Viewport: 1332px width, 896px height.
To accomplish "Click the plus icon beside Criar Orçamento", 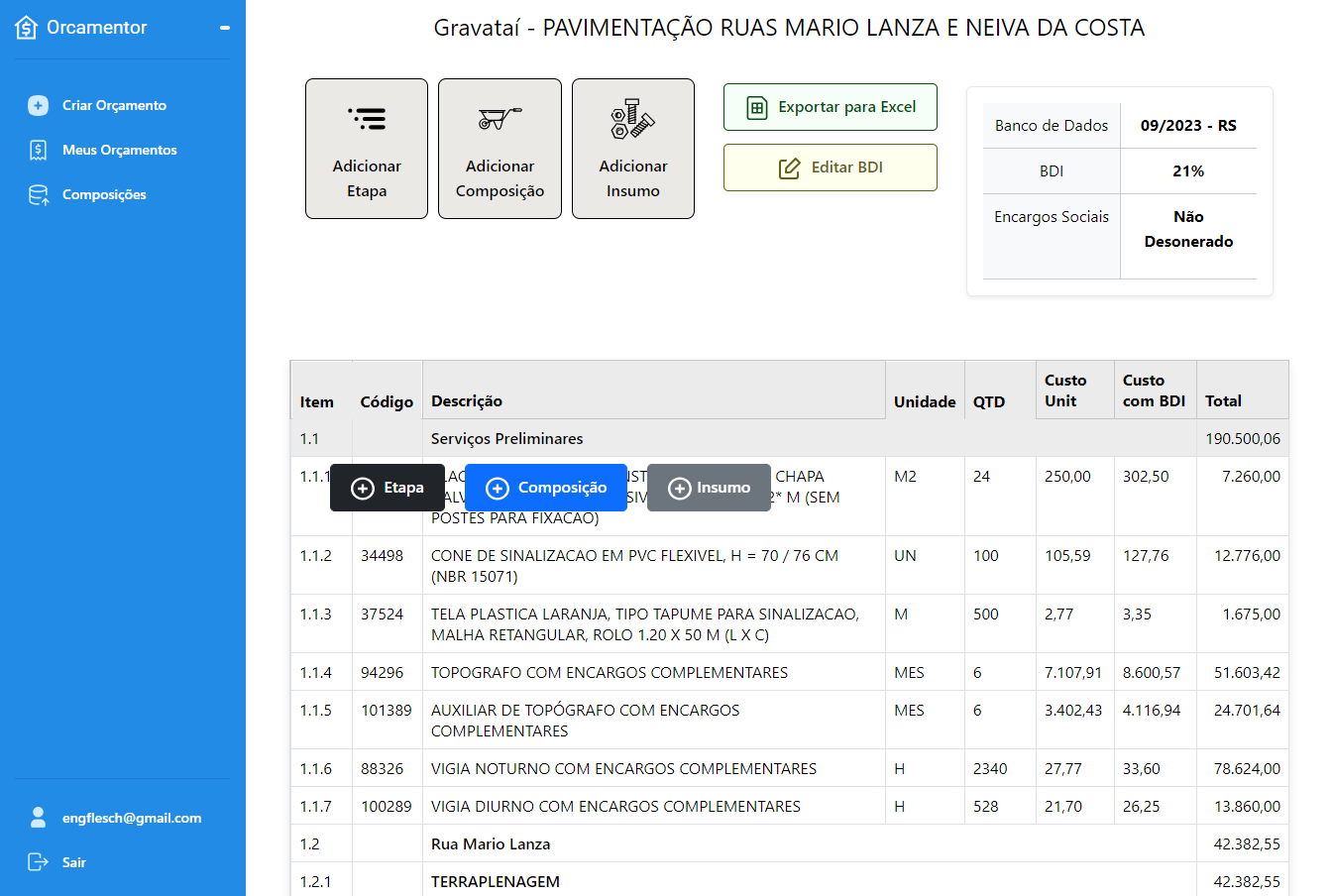I will coord(38,104).
